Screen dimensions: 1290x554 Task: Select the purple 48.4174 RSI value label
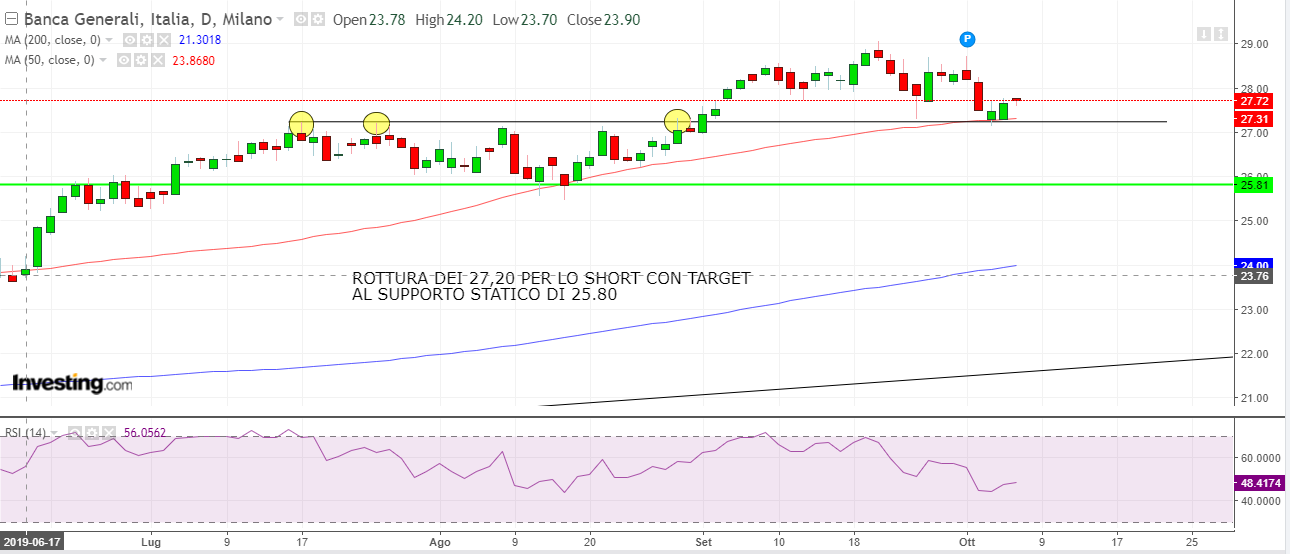click(1259, 482)
